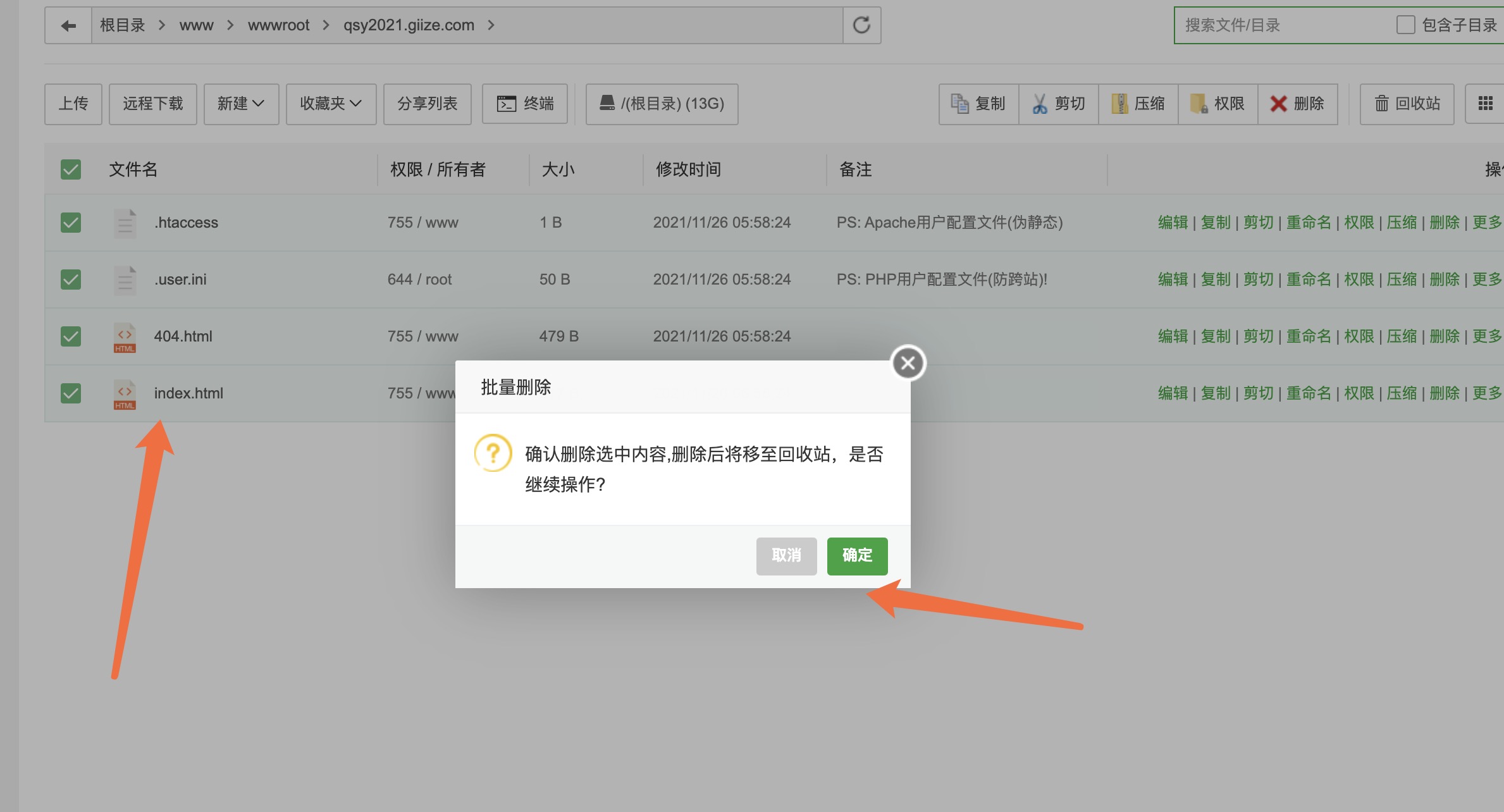Open 更多 menu for 404.html
The image size is (1504, 812).
pos(1486,336)
